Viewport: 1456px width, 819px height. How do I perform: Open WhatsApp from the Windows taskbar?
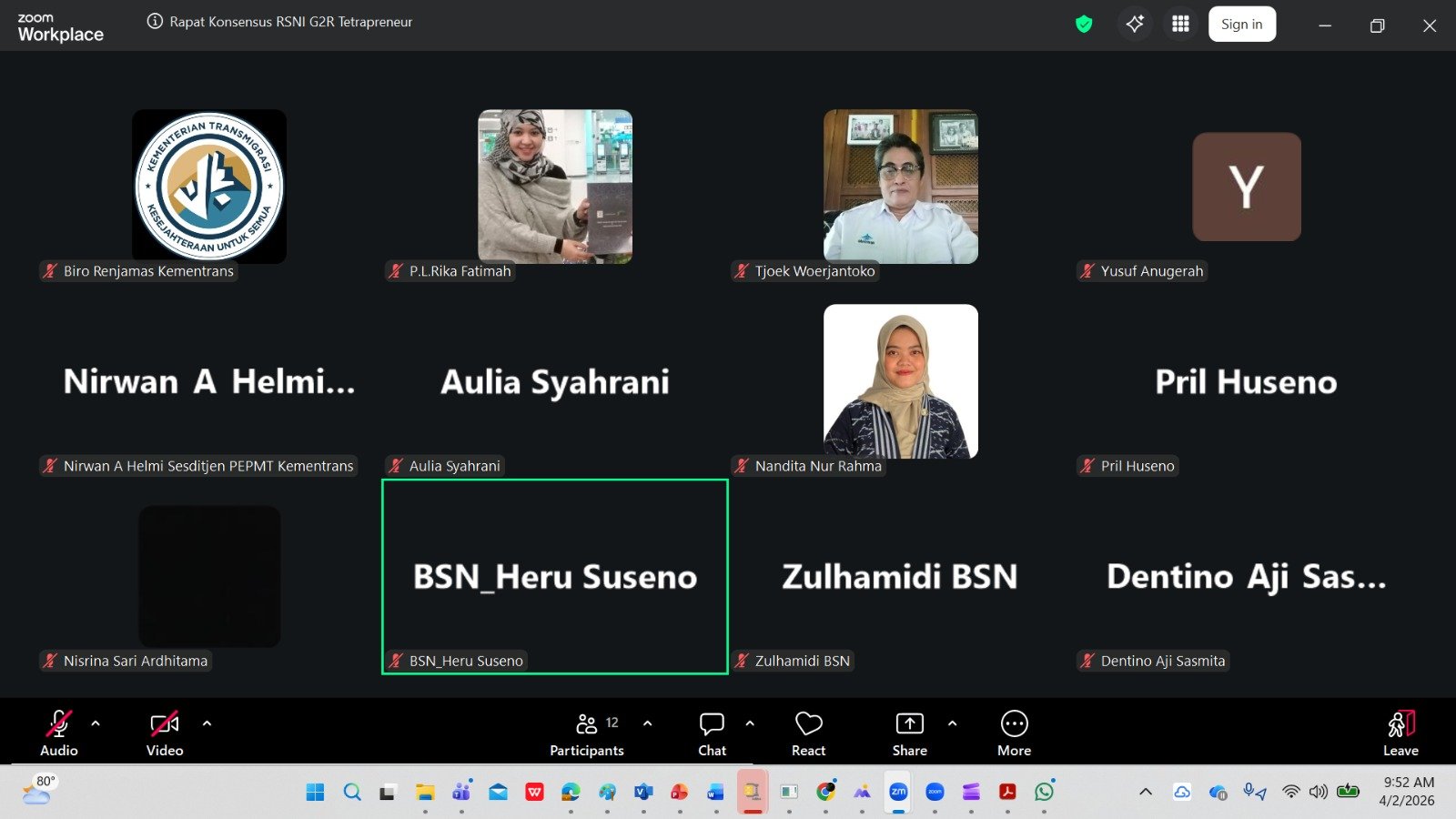[x=1044, y=792]
